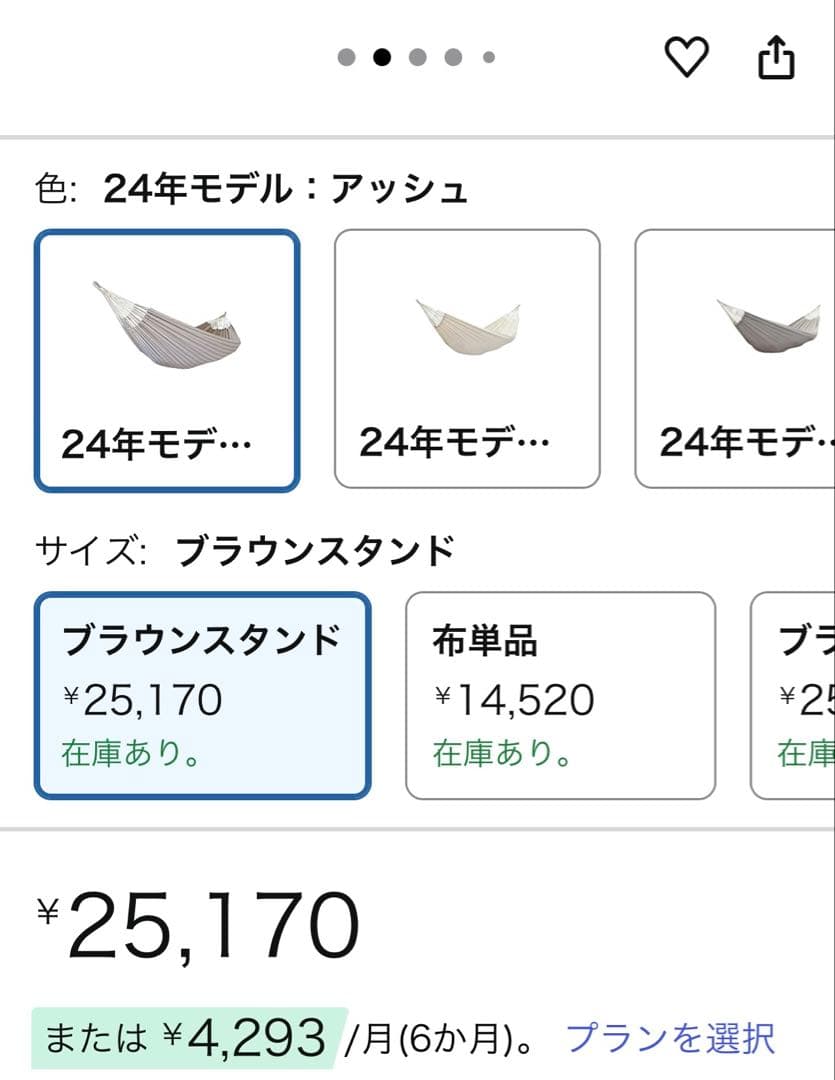Choose the beige hammock color option
Screen dimensions: 835x1080
pyautogui.click(x=467, y=358)
